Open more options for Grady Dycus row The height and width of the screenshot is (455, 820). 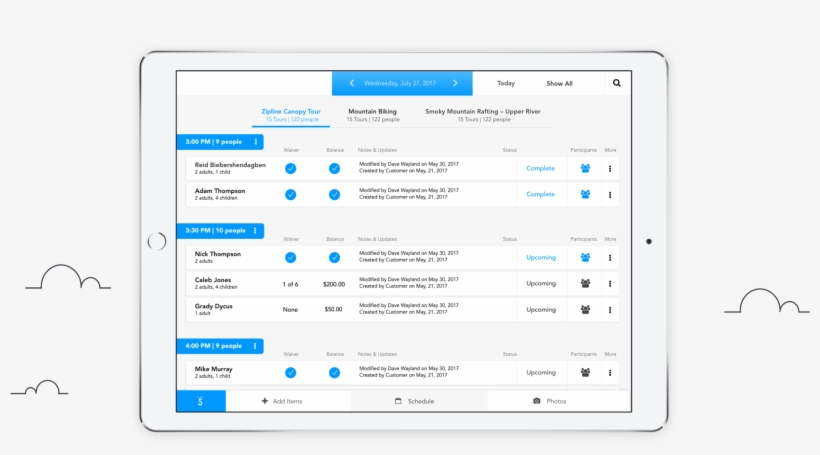pyautogui.click(x=610, y=310)
